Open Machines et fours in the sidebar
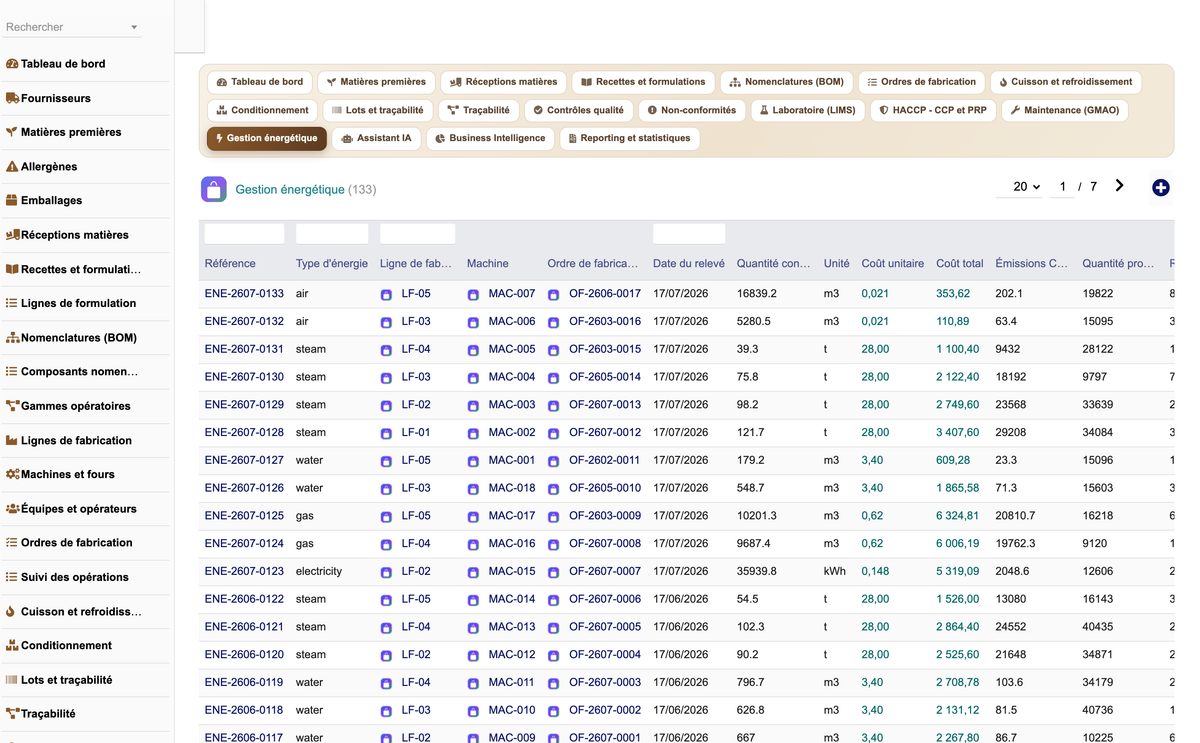1200x743 pixels. [x=61, y=475]
